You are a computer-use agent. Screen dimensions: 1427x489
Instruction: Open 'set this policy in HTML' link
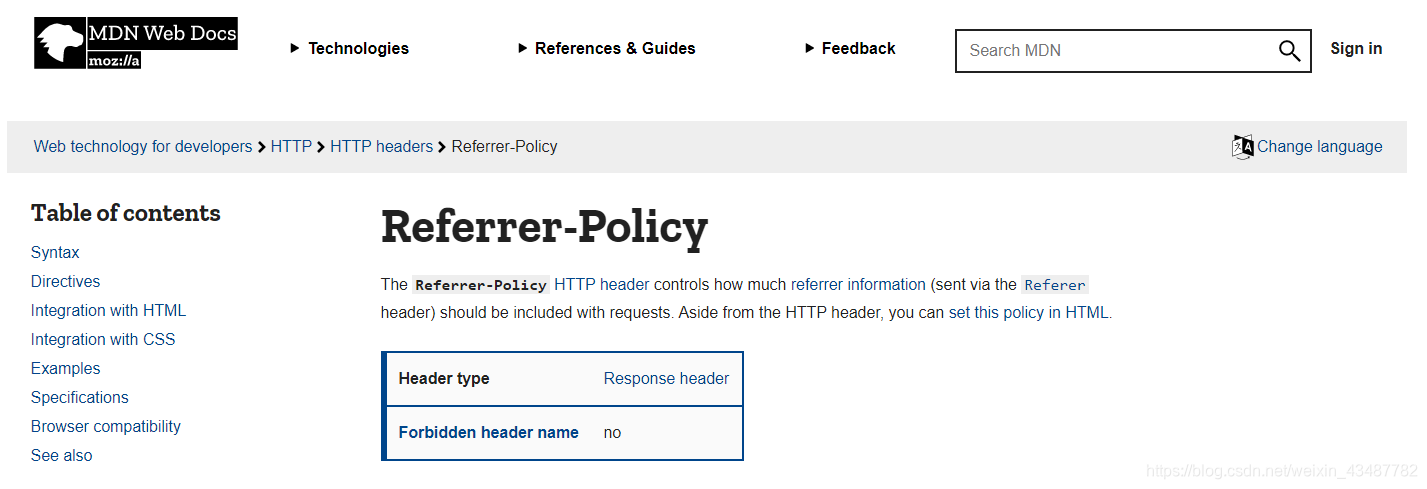point(1028,312)
